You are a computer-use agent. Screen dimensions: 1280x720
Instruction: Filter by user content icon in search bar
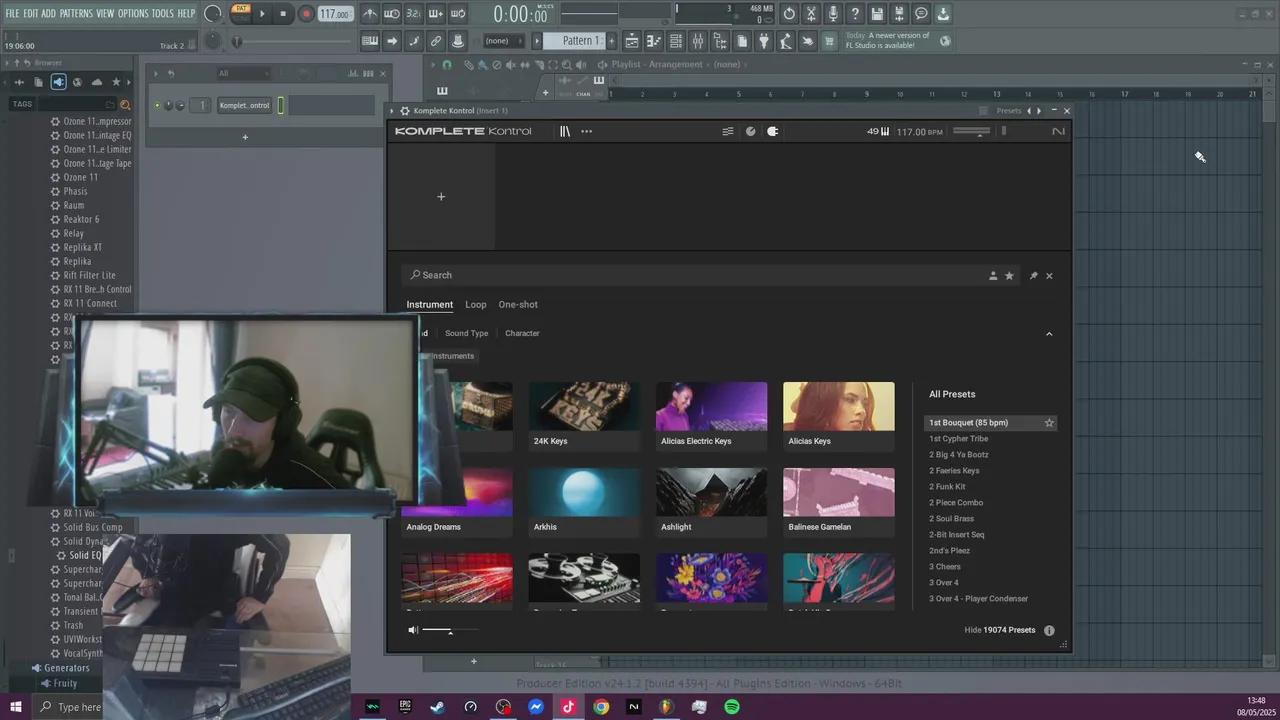pyautogui.click(x=993, y=275)
